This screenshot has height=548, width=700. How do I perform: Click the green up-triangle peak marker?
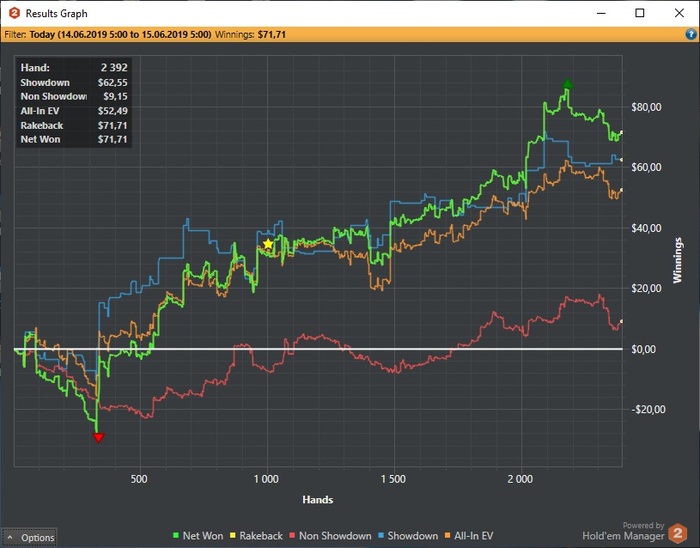[567, 83]
